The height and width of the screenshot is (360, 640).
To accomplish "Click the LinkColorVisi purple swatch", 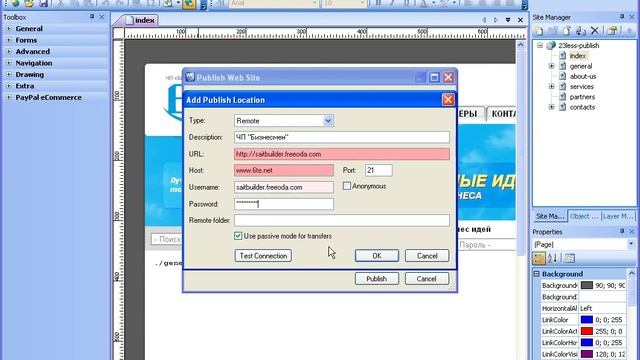I will pos(587,353).
